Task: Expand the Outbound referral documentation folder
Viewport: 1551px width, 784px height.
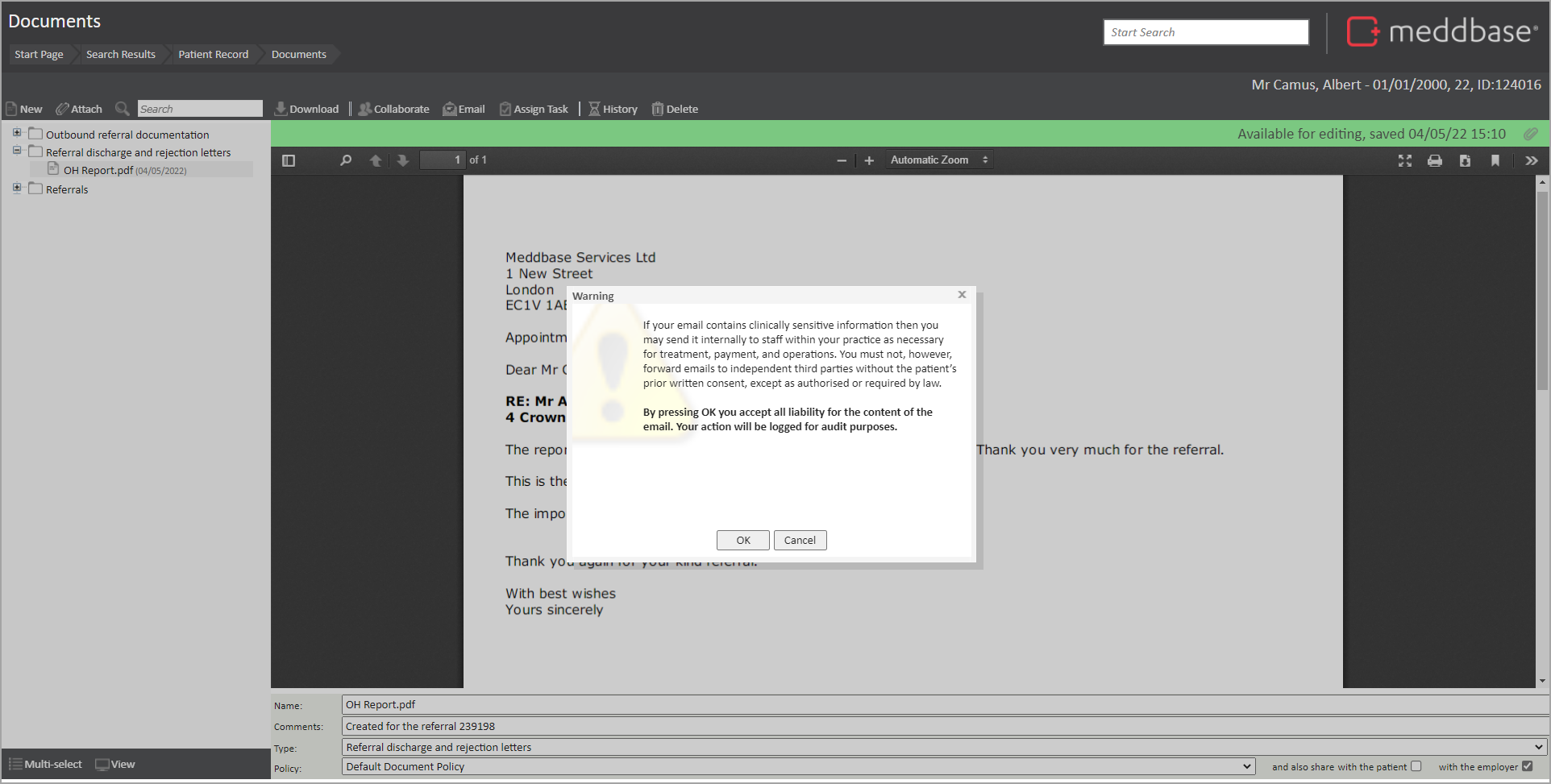Action: (x=17, y=133)
